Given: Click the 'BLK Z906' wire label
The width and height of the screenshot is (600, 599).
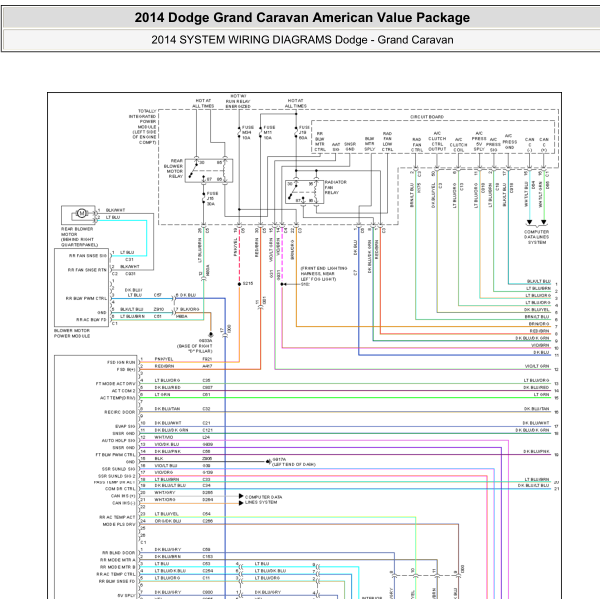Looking at the screenshot, I should [x=183, y=459].
